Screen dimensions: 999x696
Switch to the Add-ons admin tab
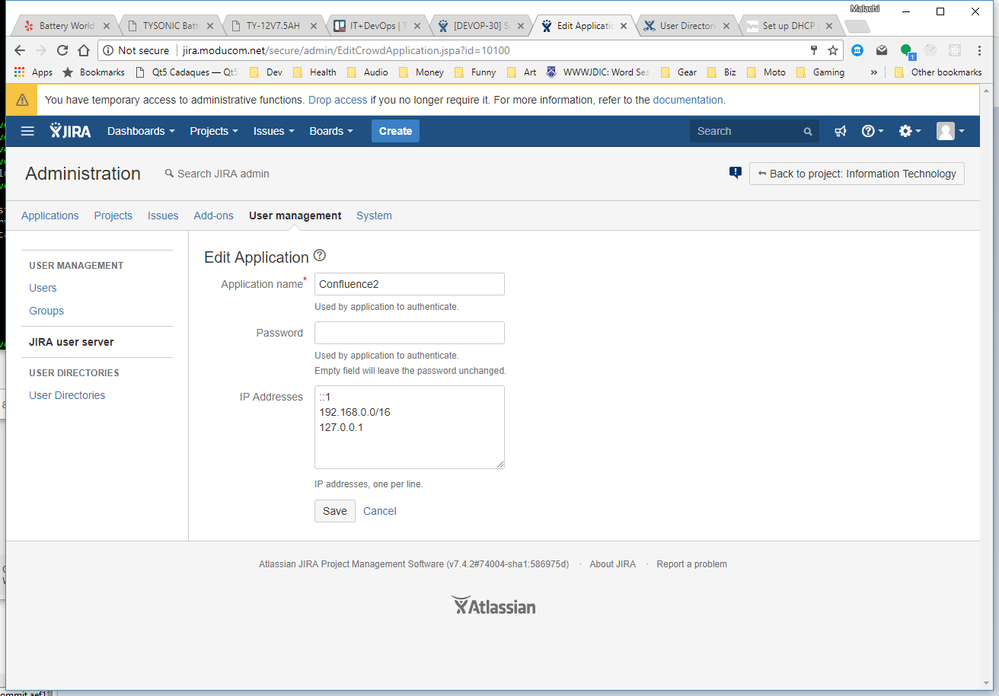(x=213, y=215)
